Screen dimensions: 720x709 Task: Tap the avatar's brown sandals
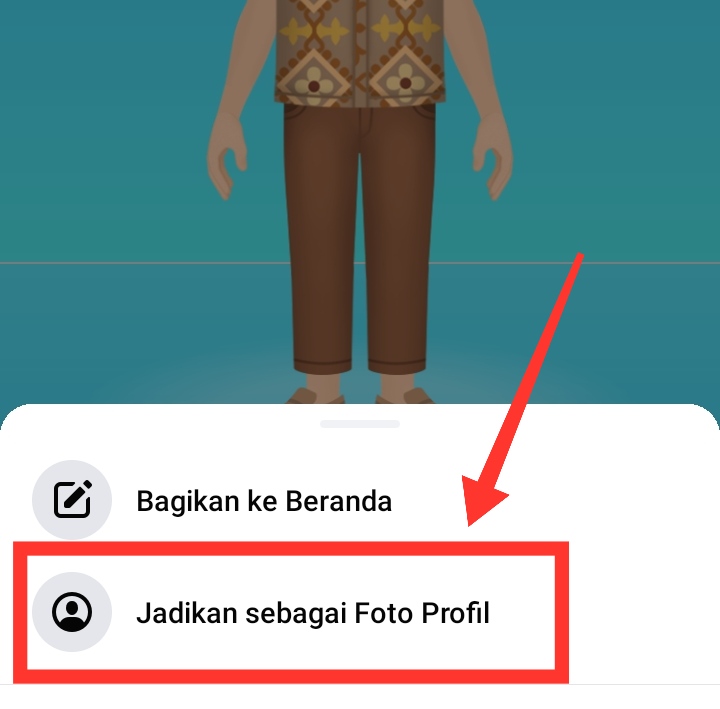click(x=360, y=395)
